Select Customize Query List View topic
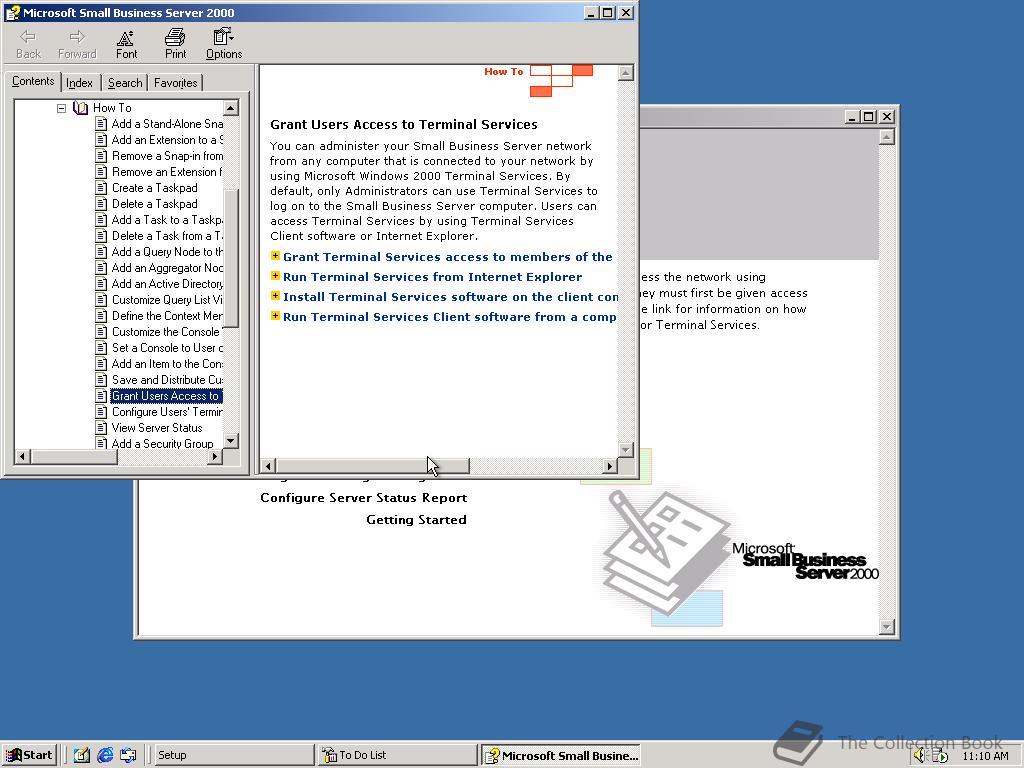Viewport: 1024px width, 768px height. point(167,300)
